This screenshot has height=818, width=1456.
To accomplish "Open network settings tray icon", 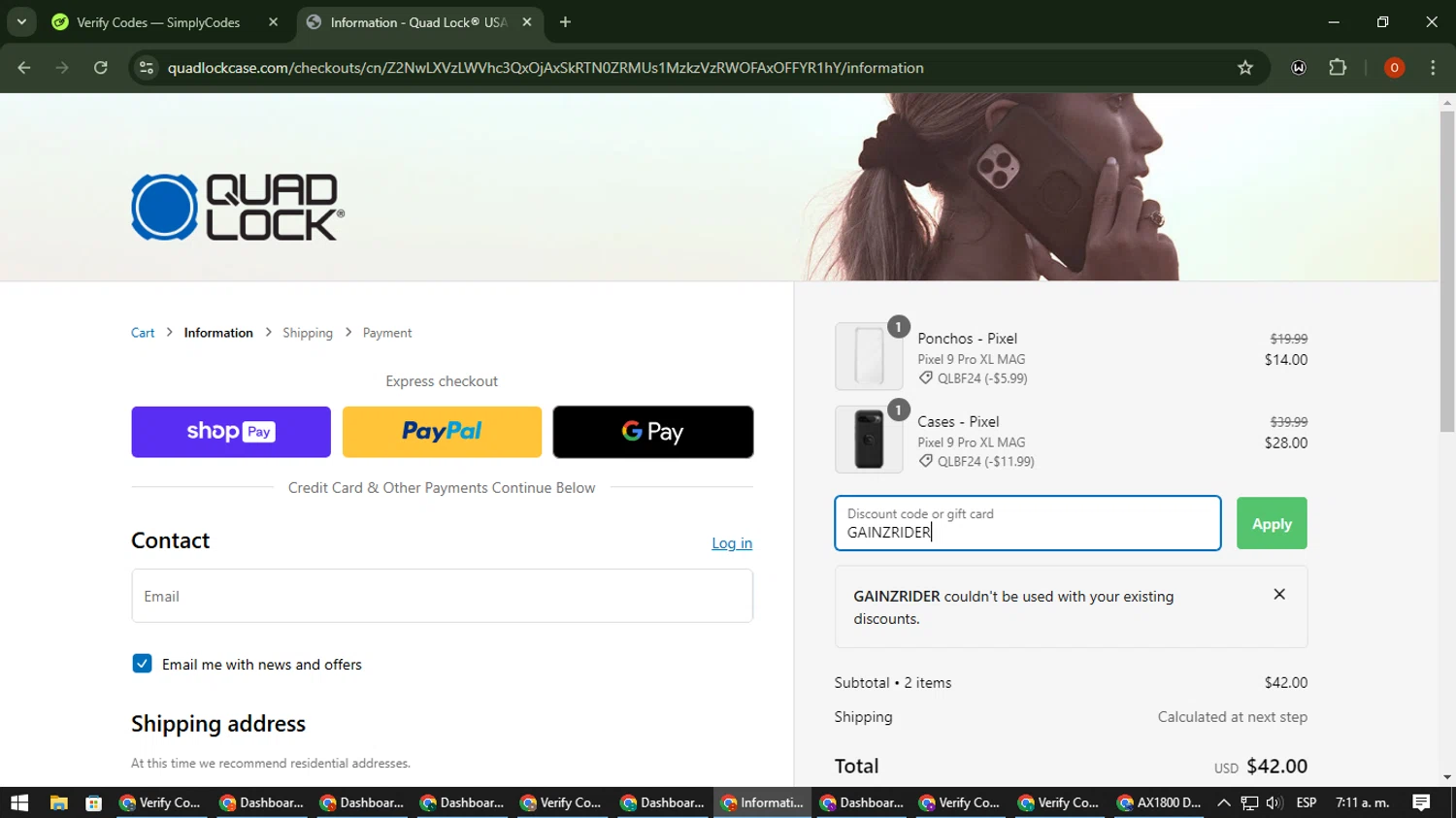I will [1249, 802].
